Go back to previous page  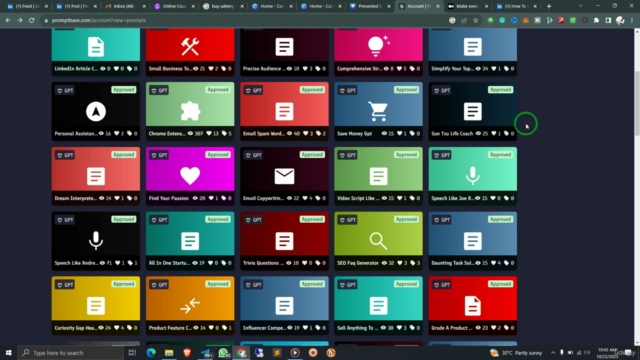click(8, 20)
